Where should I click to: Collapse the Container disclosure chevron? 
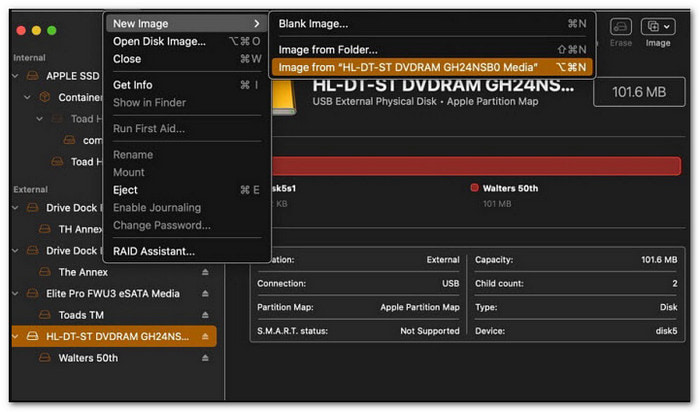(27, 97)
